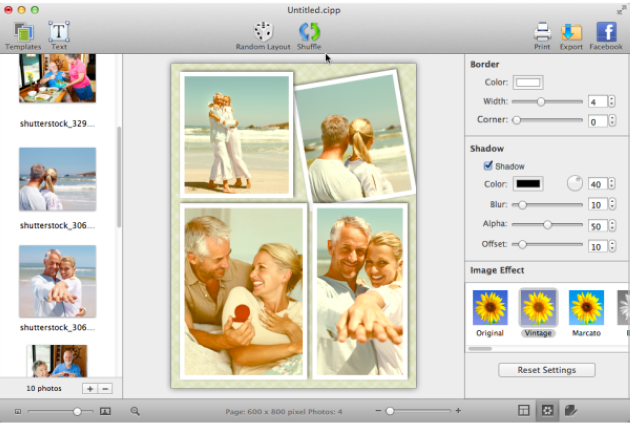
Task: Print the collage
Action: click(542, 34)
